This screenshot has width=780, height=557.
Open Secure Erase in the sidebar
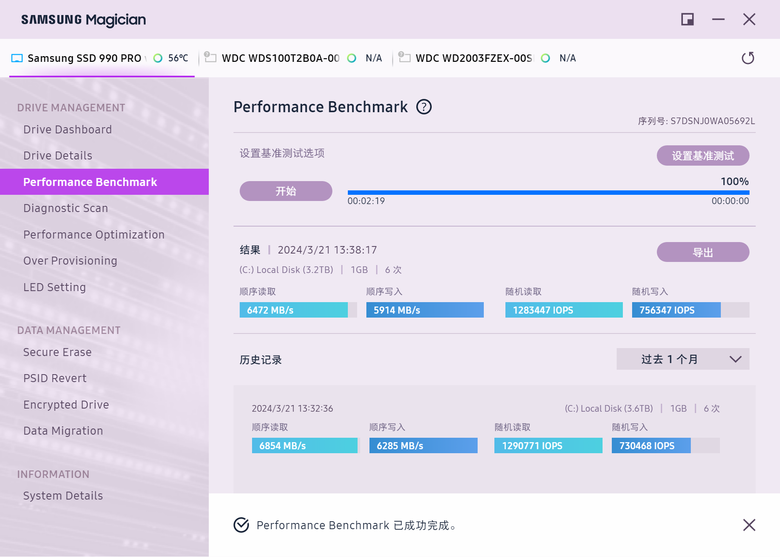coord(57,352)
